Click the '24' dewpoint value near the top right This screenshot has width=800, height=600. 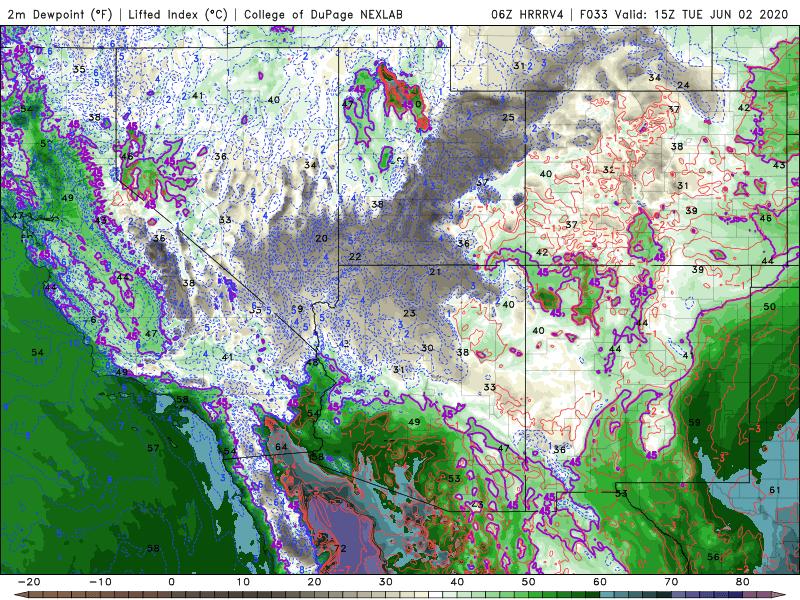(683, 85)
